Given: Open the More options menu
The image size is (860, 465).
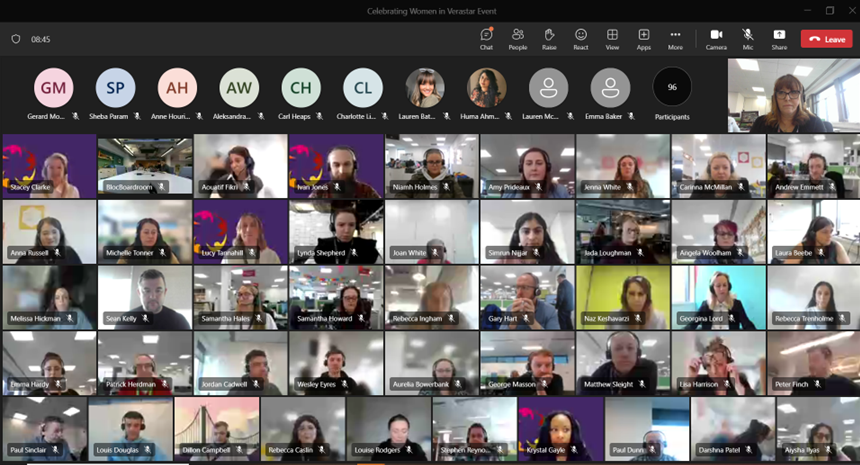Looking at the screenshot, I should (x=675, y=39).
